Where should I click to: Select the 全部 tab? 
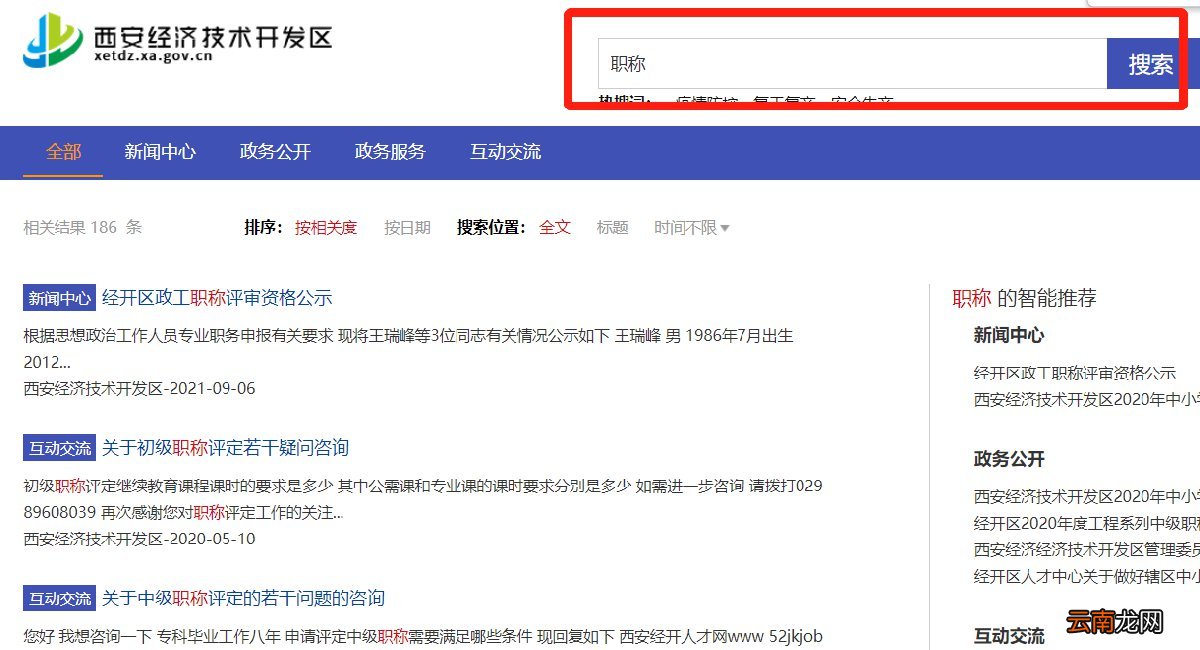coord(63,152)
